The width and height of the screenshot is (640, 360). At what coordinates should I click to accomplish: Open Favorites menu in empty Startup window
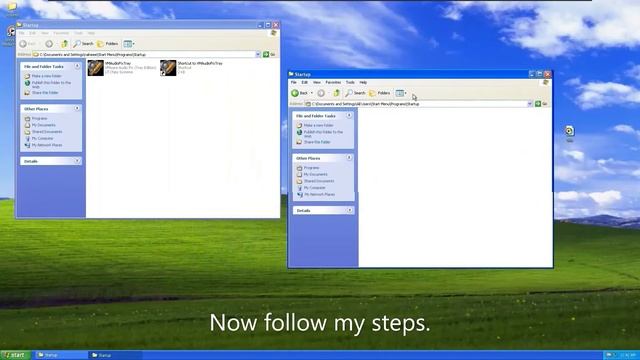[x=333, y=82]
